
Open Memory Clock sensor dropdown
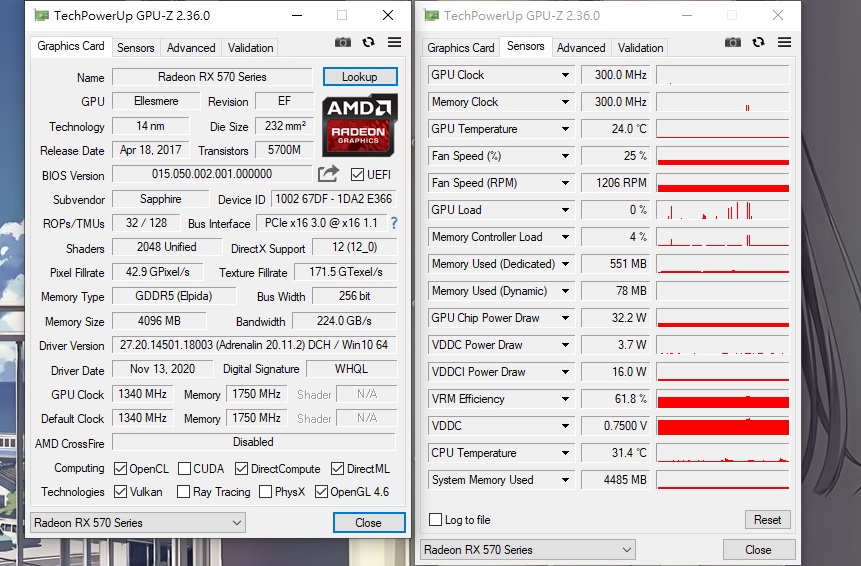(x=565, y=102)
